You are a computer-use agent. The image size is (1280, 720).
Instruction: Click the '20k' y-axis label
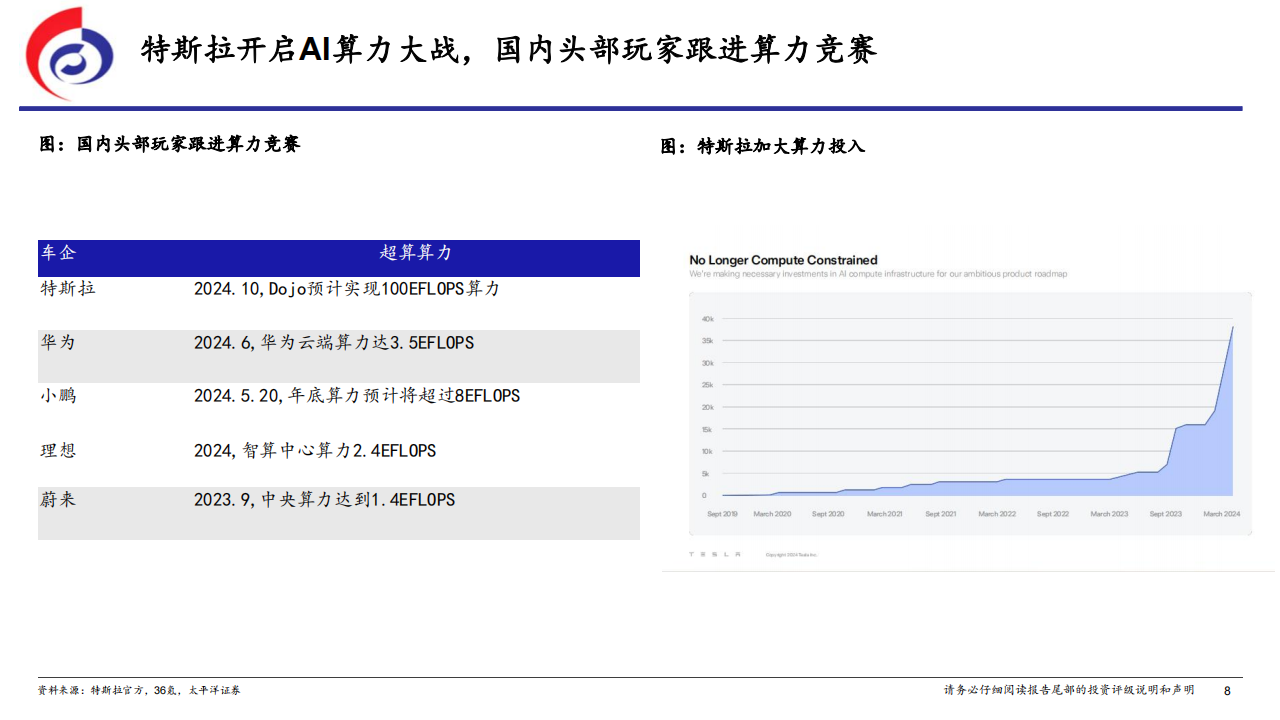[x=707, y=407]
